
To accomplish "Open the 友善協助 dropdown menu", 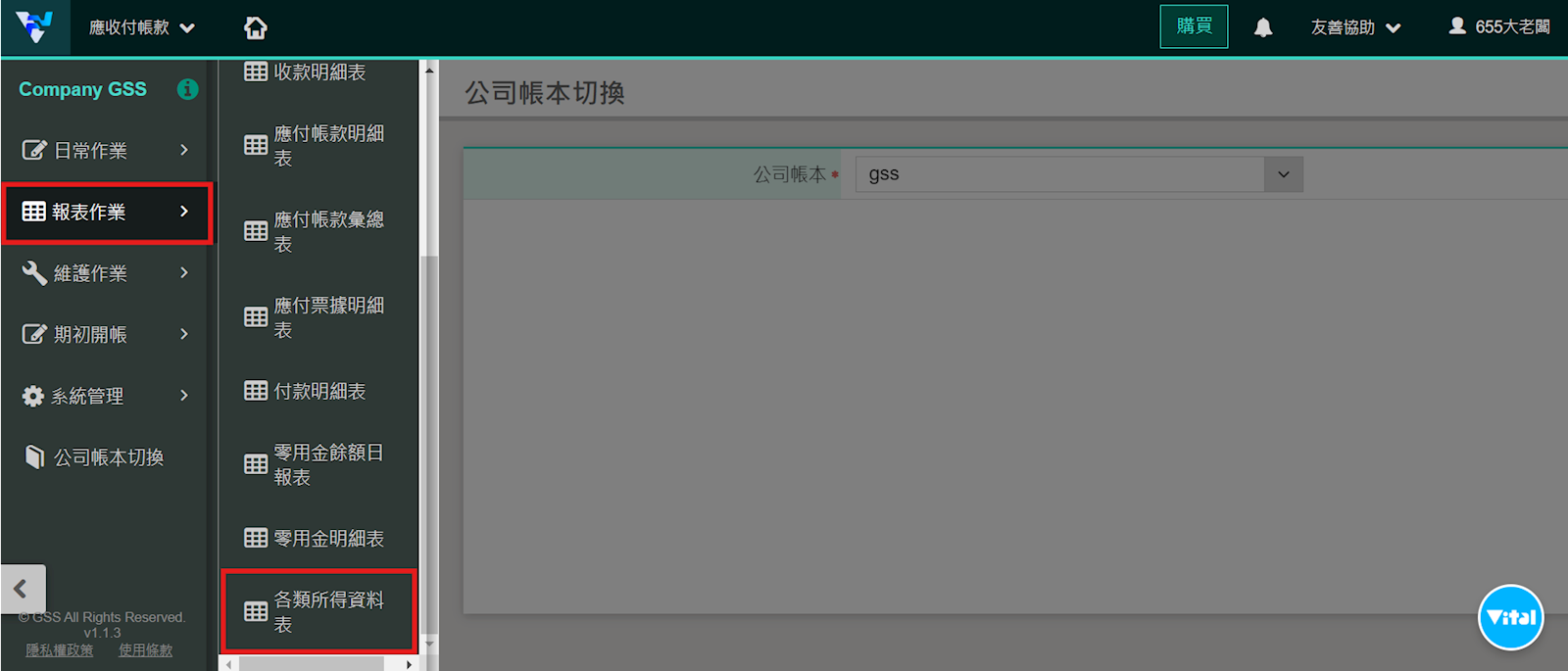I will pyautogui.click(x=1355, y=27).
